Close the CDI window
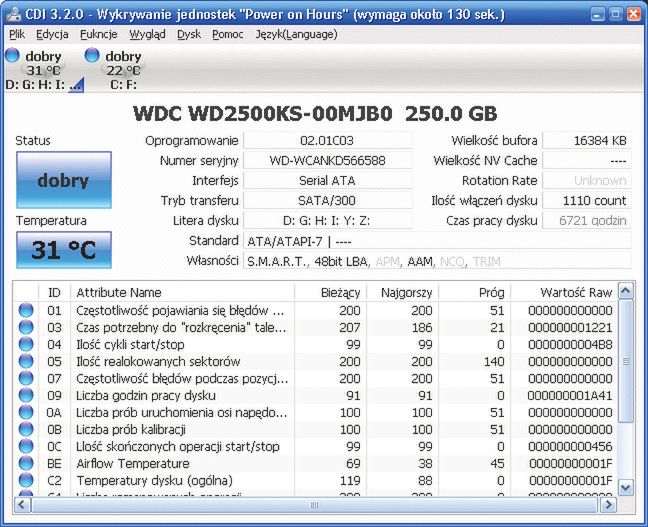Image resolution: width=648 pixels, height=527 pixels. pyautogui.click(x=634, y=14)
